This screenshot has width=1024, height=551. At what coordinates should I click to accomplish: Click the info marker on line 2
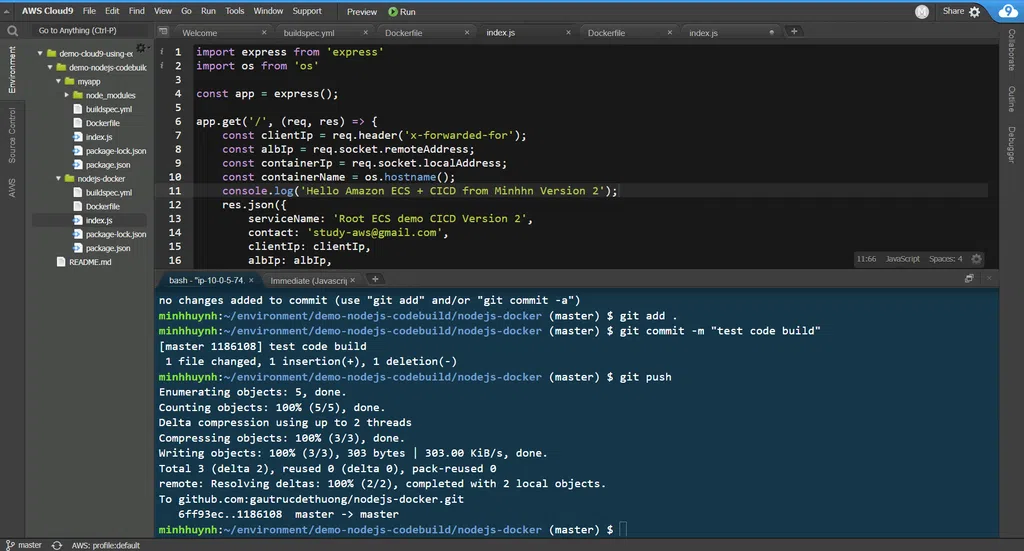point(161,65)
